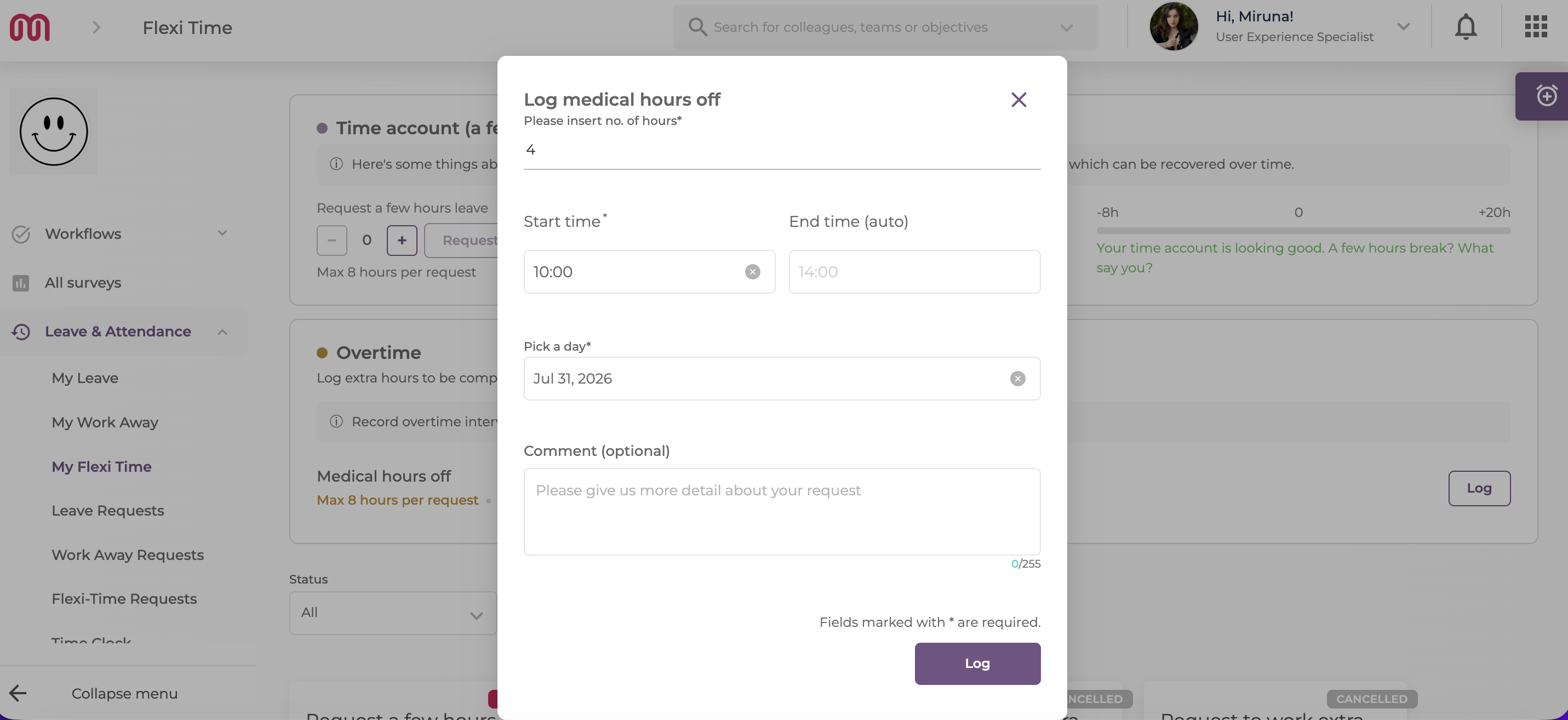Click the Collapse menu arrow icon
The image size is (1568, 720).
pyautogui.click(x=18, y=693)
